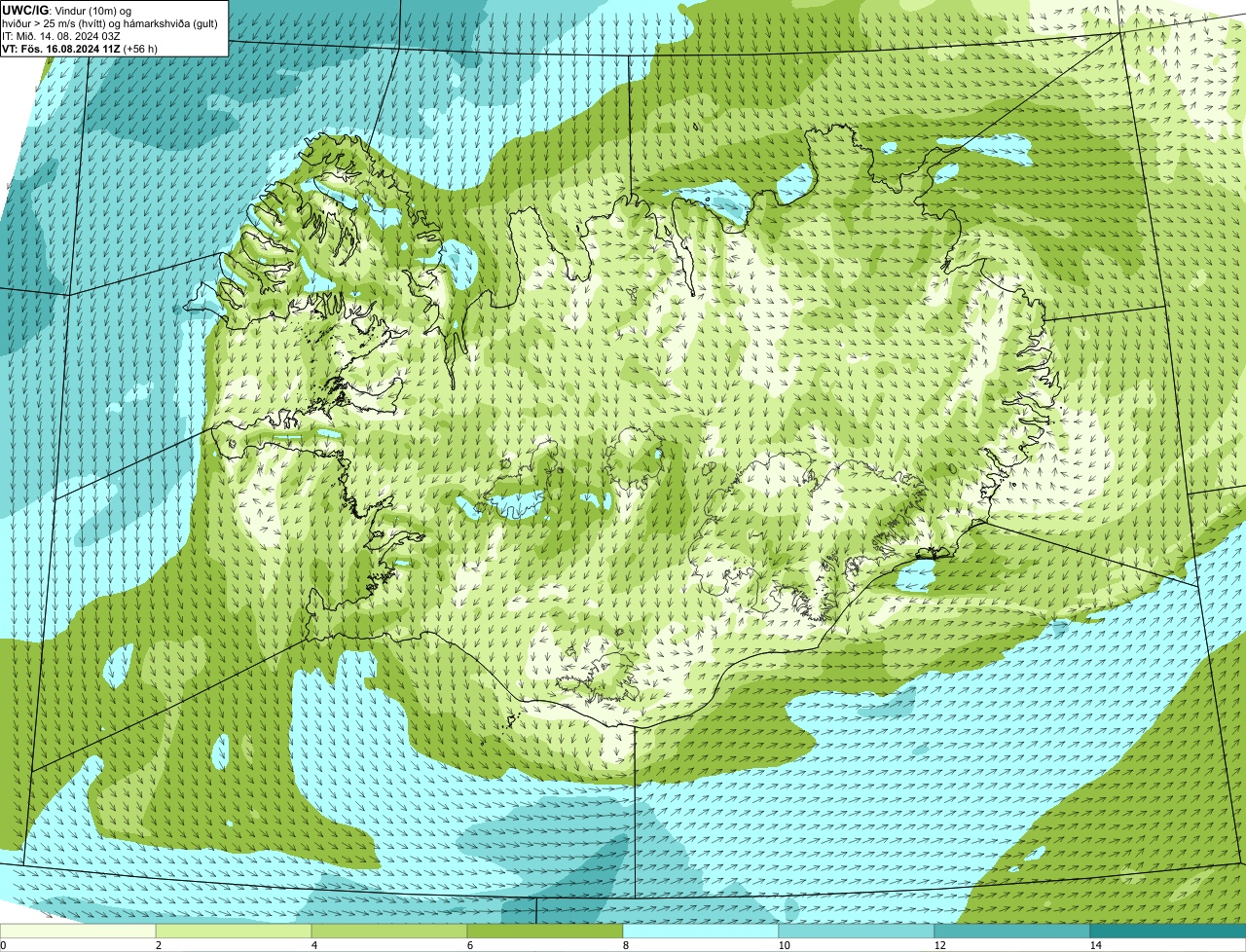Click the darkest teal swatch above 14
Image resolution: width=1246 pixels, height=952 pixels.
[x=1168, y=931]
